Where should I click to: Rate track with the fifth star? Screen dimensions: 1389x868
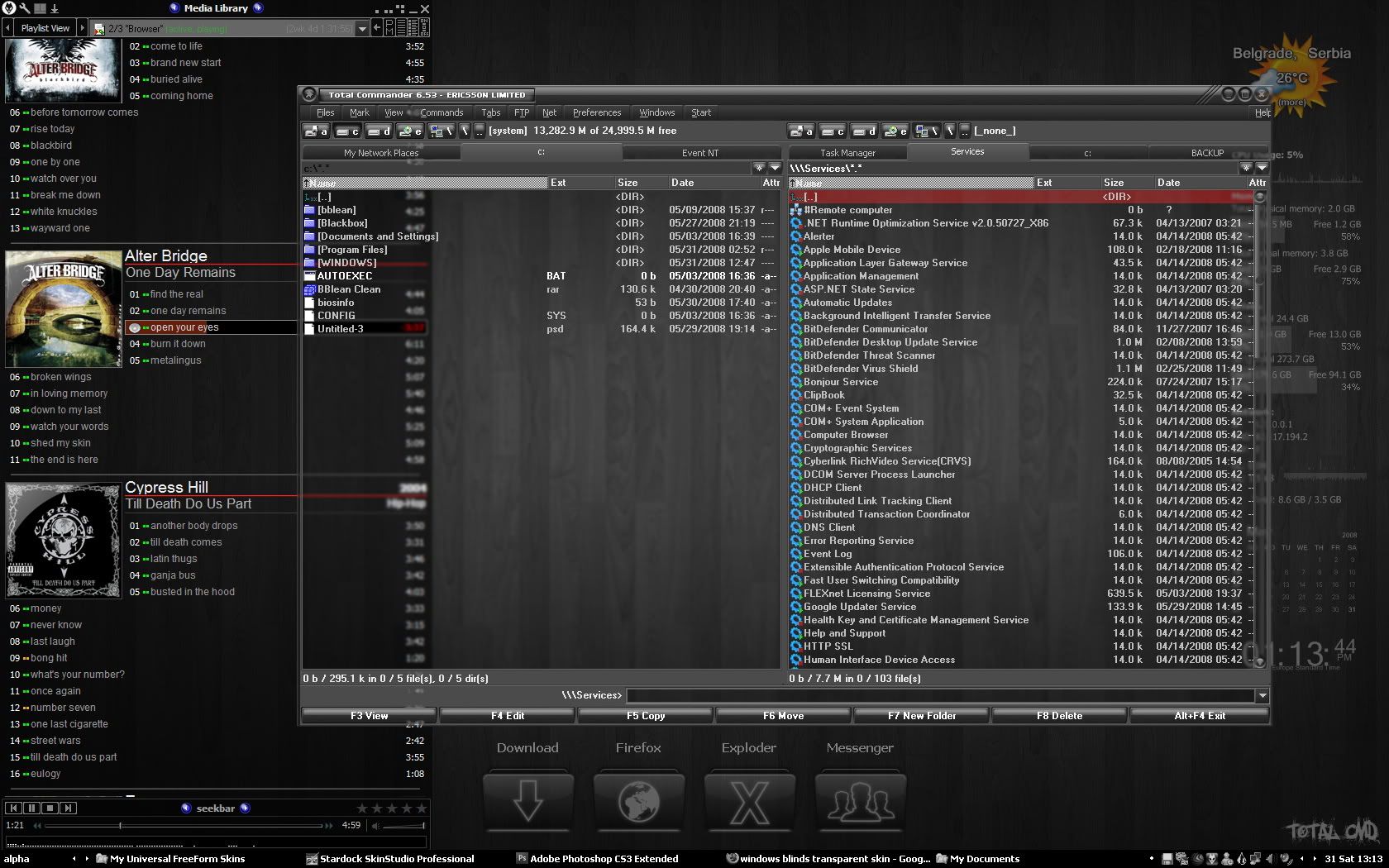click(421, 808)
